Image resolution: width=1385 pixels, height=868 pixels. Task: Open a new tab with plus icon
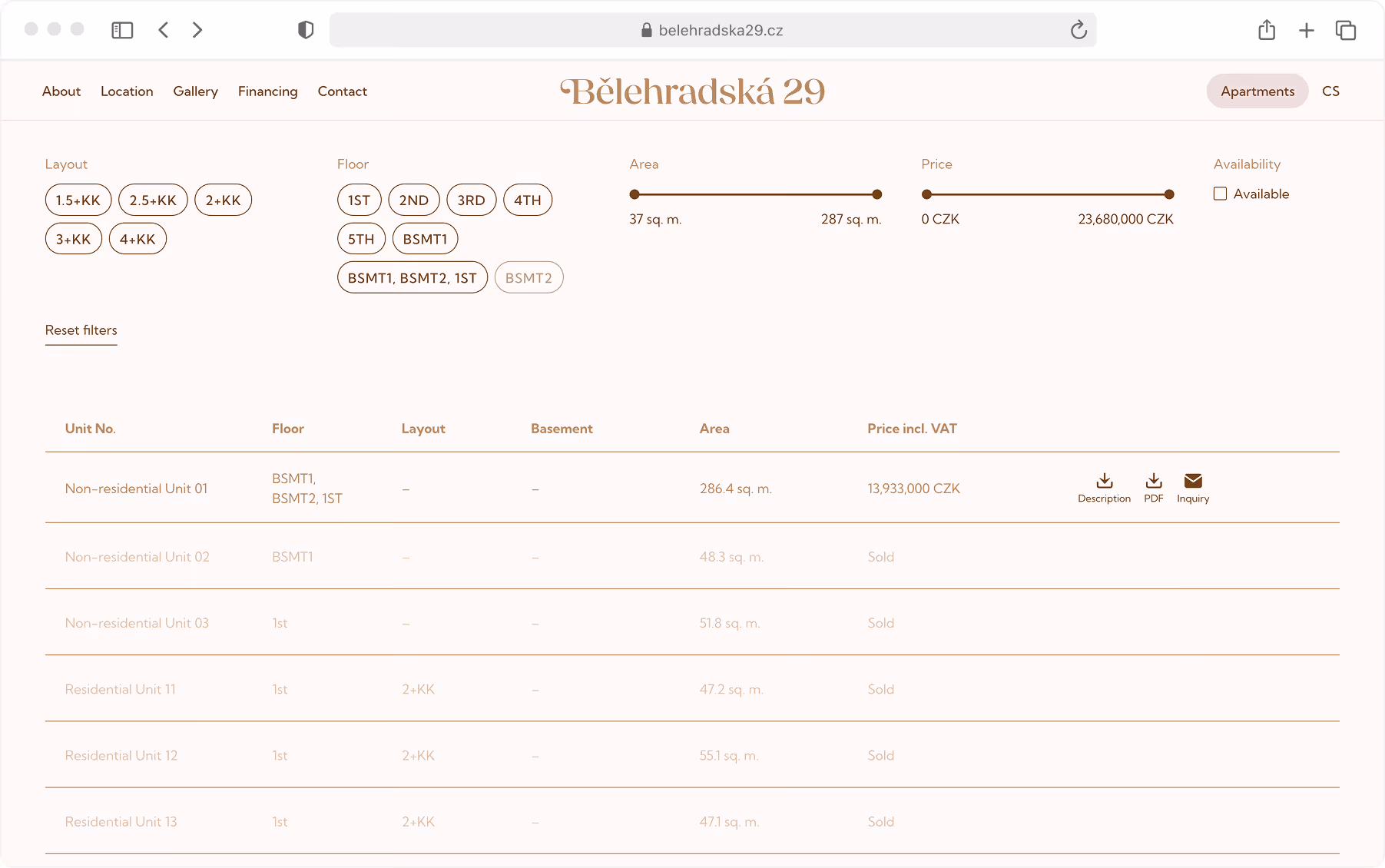coord(1306,30)
